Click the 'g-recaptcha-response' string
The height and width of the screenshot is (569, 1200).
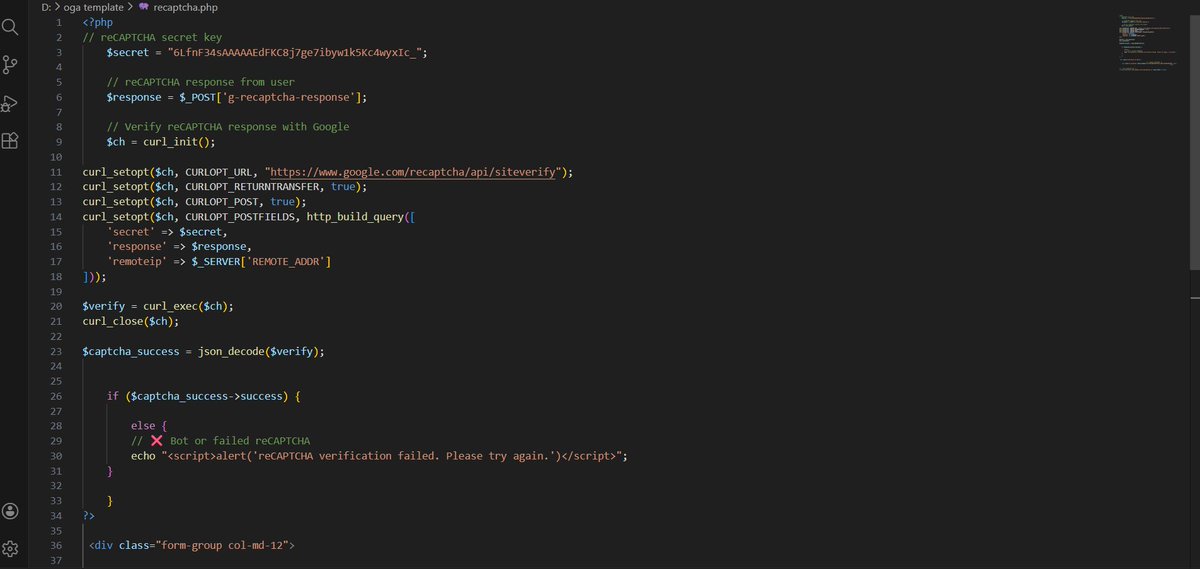288,97
